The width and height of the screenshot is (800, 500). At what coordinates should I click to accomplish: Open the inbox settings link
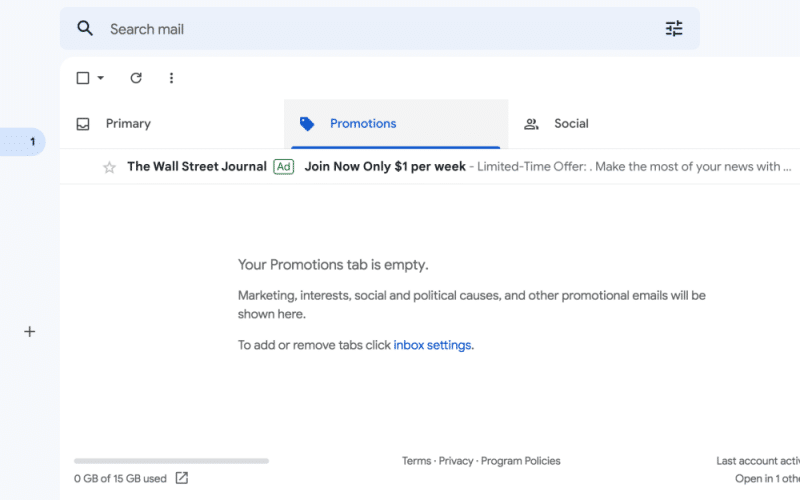(432, 345)
